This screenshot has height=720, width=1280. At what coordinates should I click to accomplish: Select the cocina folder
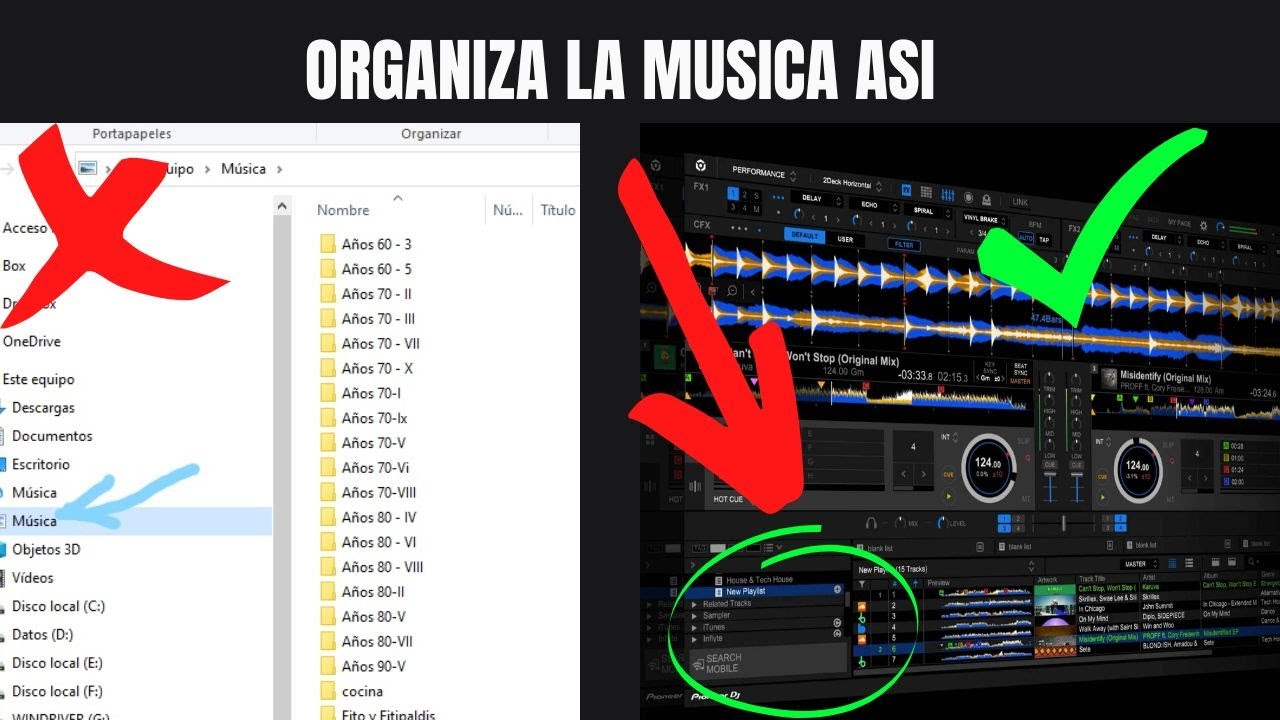pyautogui.click(x=362, y=691)
